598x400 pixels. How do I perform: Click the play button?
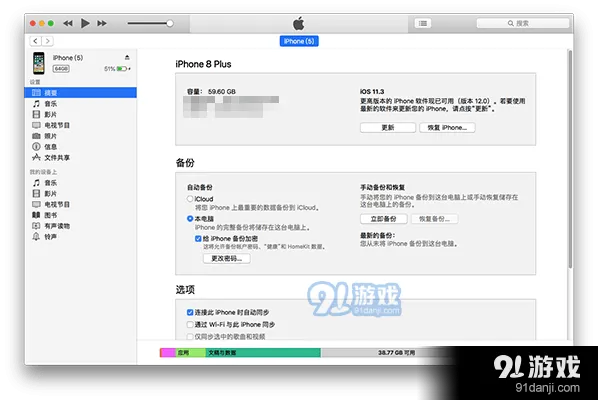(x=85, y=23)
